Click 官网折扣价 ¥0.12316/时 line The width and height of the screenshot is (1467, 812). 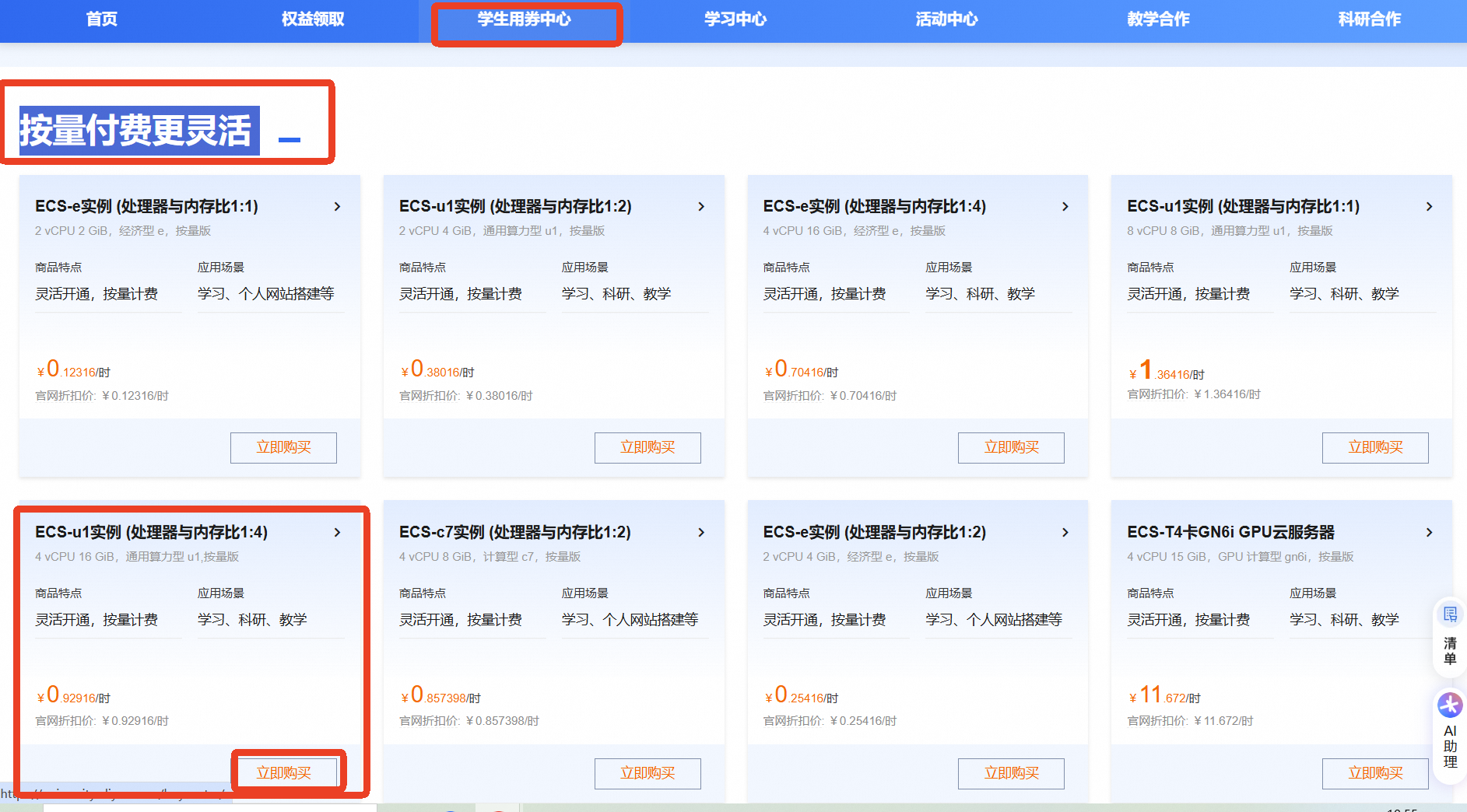coord(102,396)
